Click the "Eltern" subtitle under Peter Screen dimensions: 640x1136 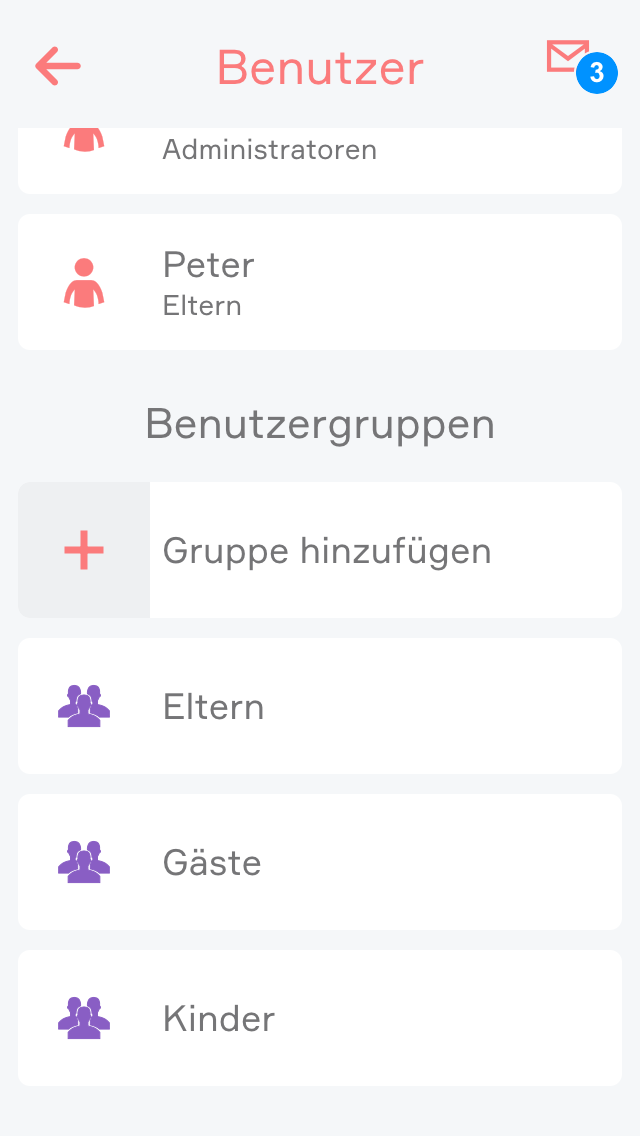tap(202, 306)
